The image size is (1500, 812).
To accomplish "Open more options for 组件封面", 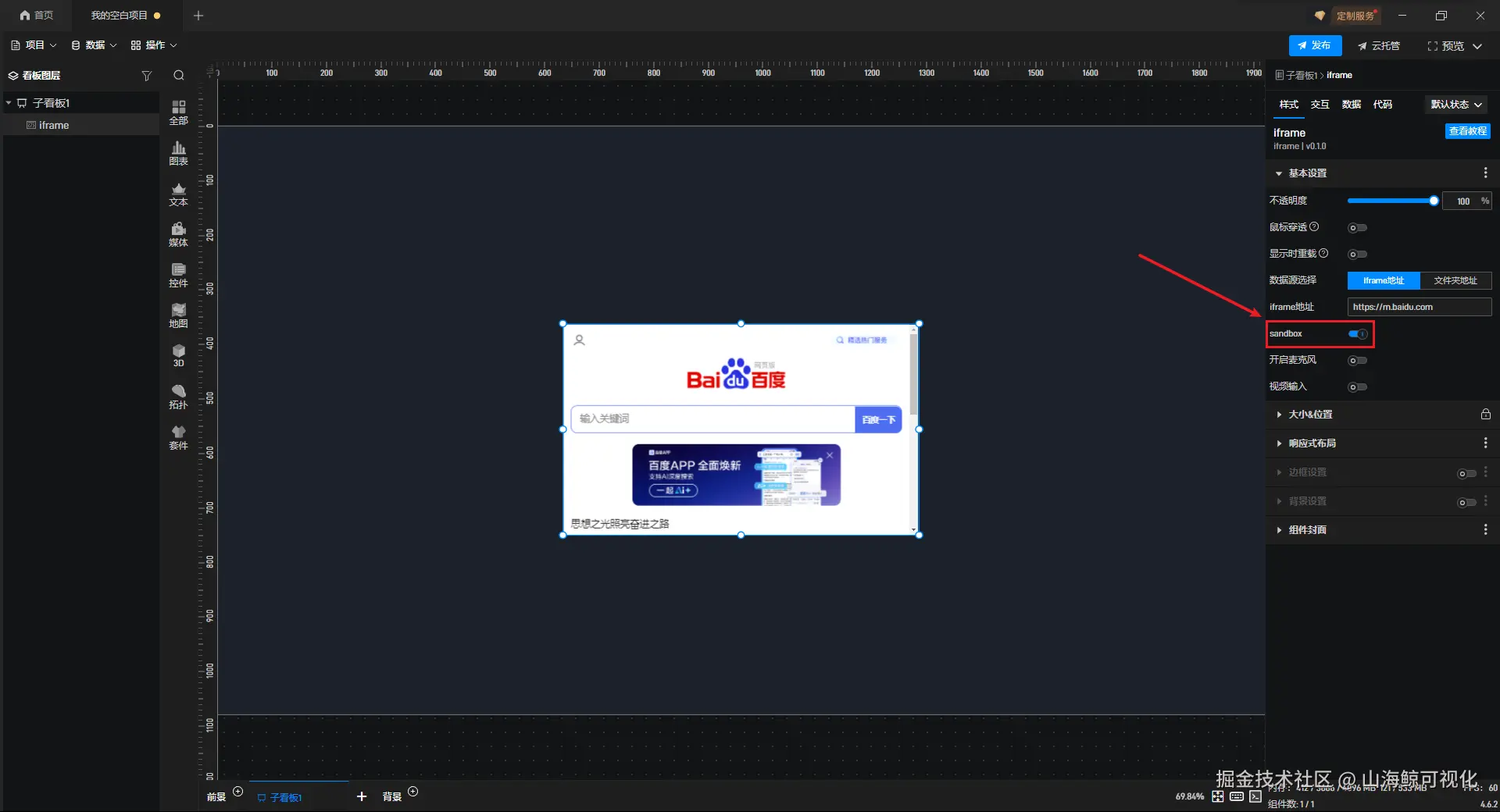I will click(1485, 529).
